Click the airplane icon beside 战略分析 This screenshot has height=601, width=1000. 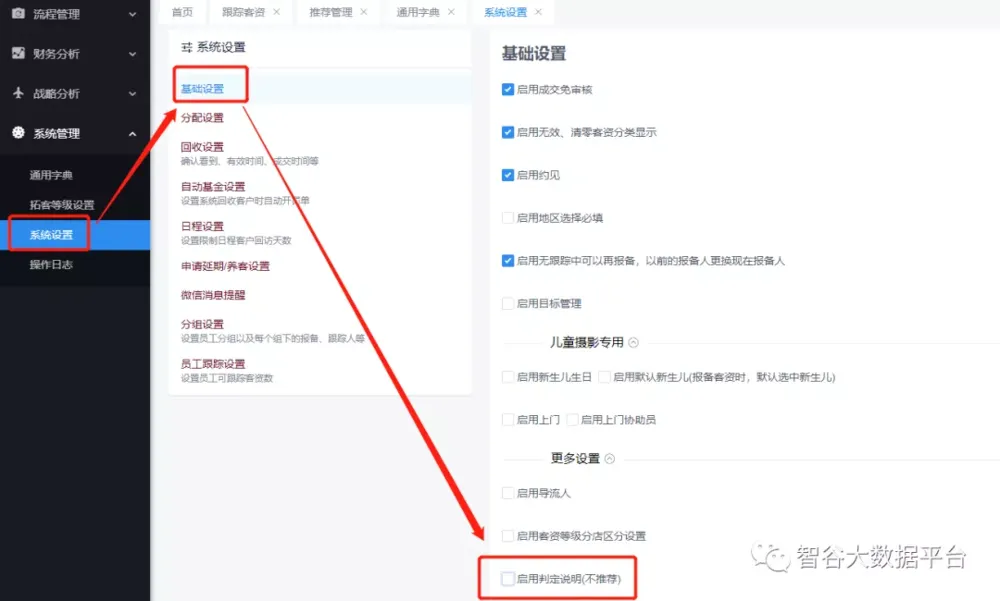tap(17, 93)
